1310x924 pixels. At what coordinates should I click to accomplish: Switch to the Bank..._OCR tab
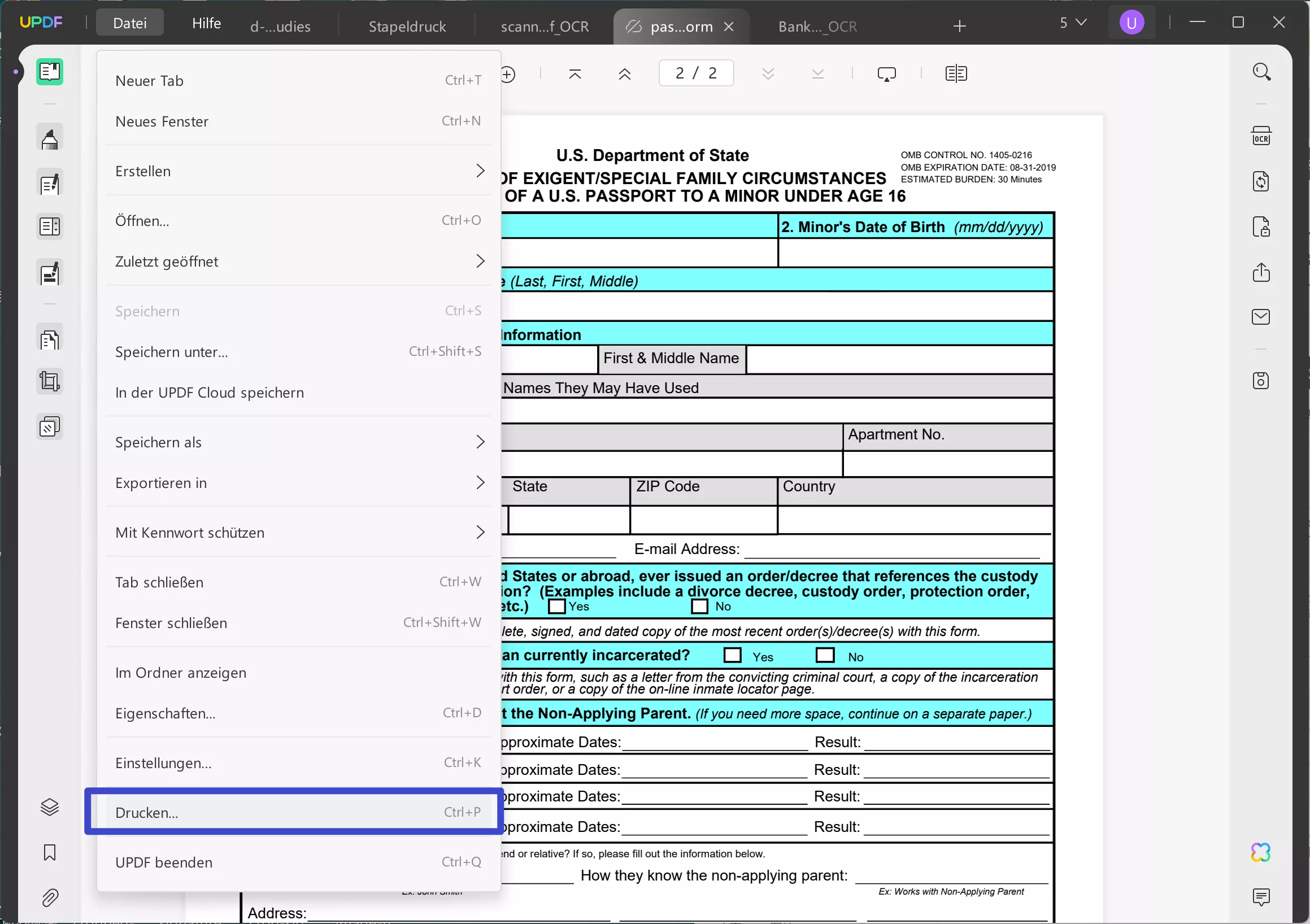(x=817, y=26)
